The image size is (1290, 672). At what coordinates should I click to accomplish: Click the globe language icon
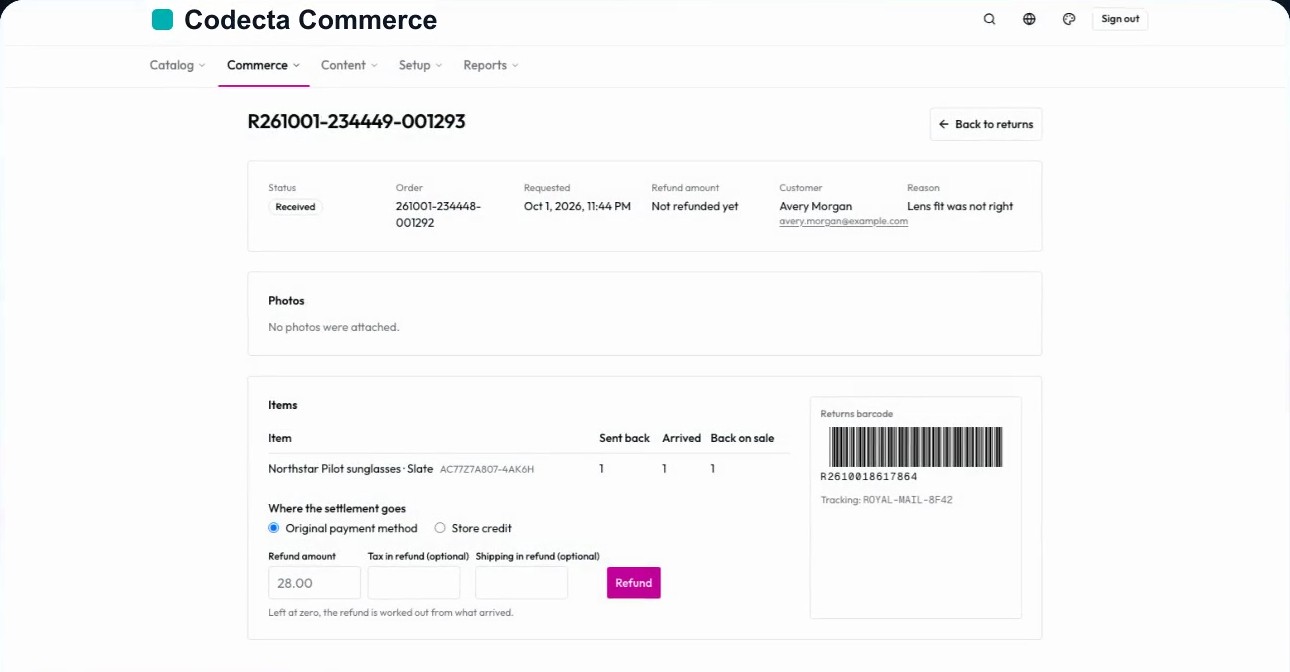(1029, 19)
